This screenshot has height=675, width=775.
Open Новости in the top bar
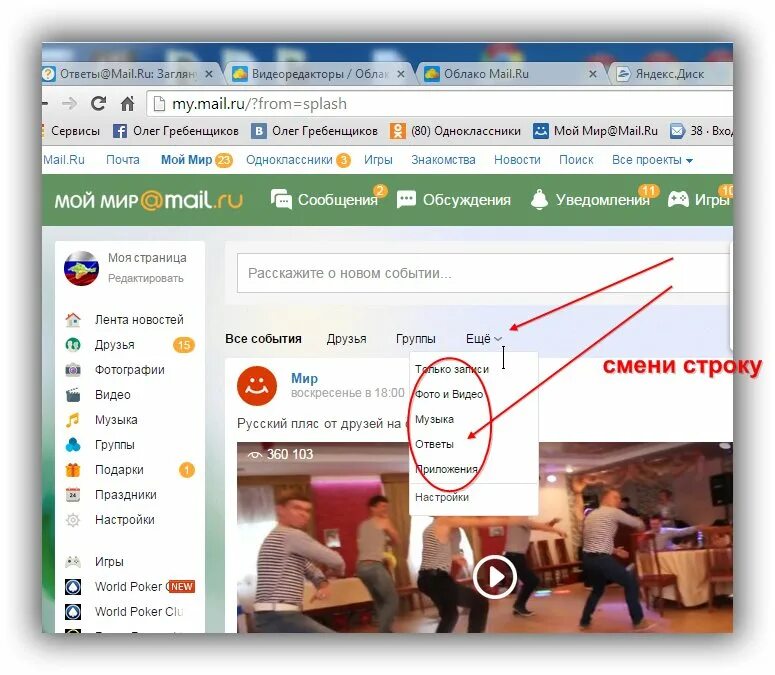point(517,160)
